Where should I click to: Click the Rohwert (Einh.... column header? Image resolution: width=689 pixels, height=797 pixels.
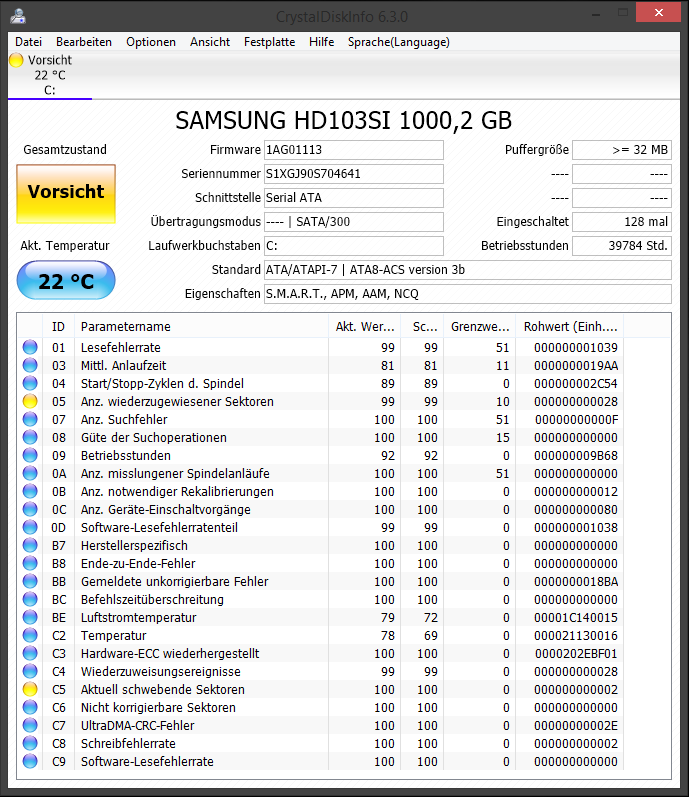(x=570, y=326)
